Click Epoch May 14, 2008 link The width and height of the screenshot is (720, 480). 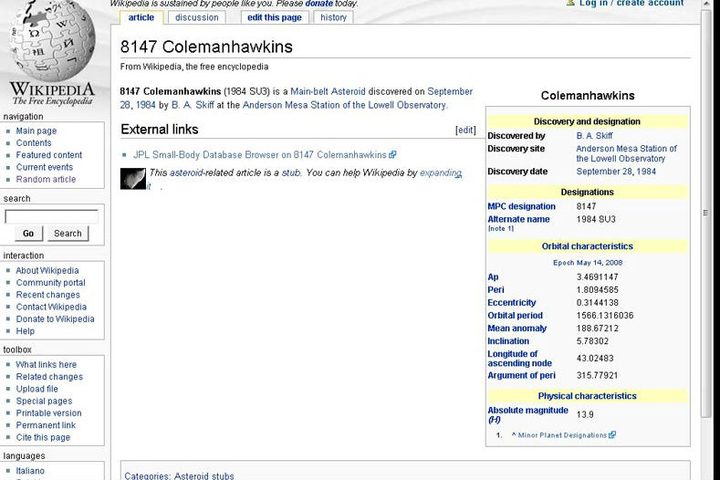pyautogui.click(x=587, y=263)
